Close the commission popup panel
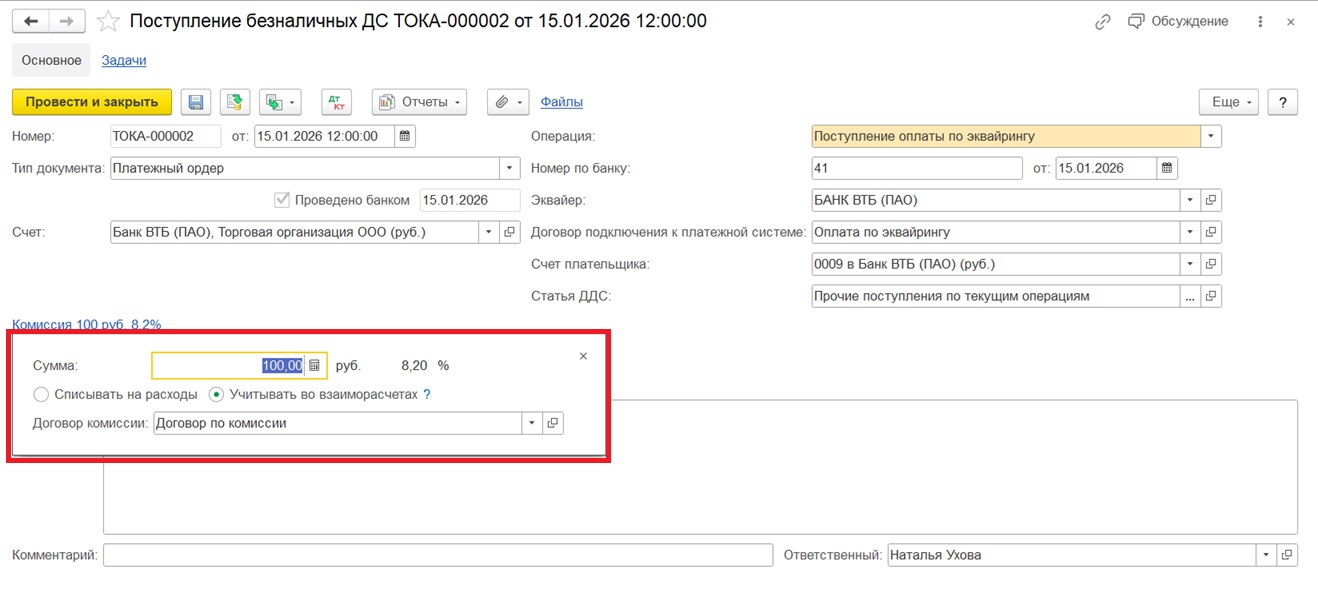Viewport: 1318px width, 593px height. click(x=584, y=356)
